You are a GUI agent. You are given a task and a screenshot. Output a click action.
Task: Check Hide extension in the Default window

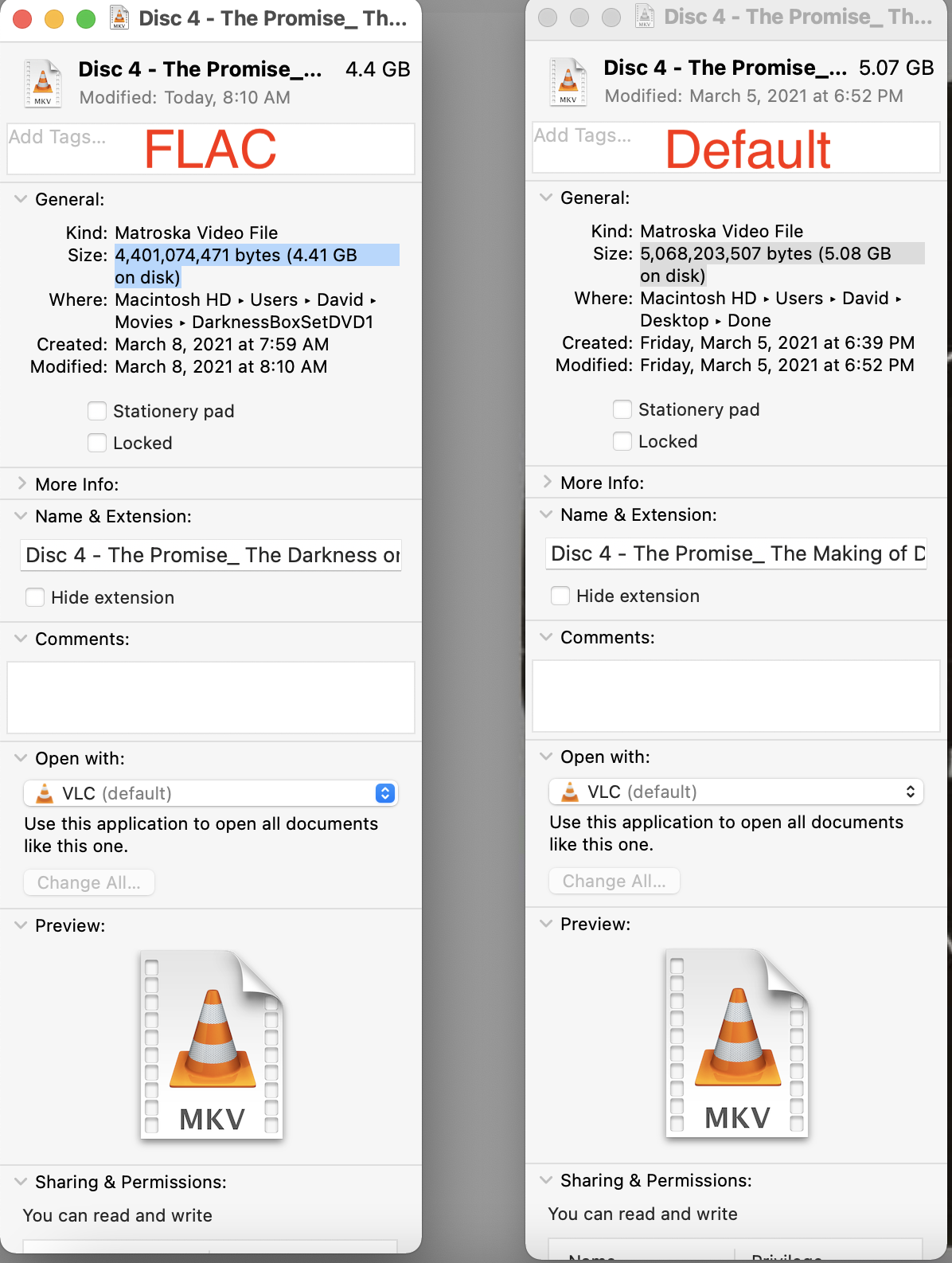(x=560, y=596)
